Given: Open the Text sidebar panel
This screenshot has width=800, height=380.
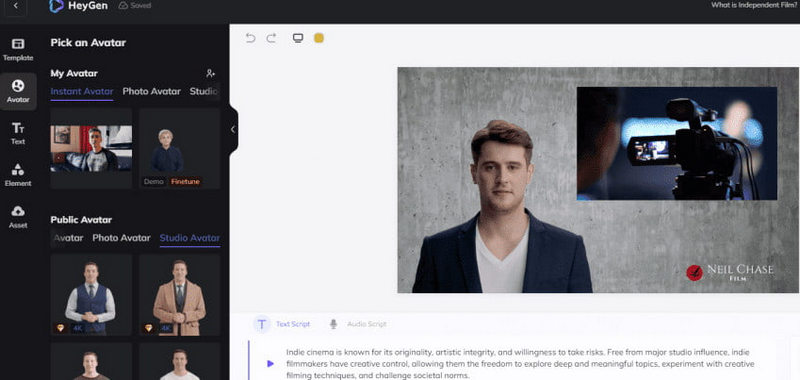Looking at the screenshot, I should 18,133.
